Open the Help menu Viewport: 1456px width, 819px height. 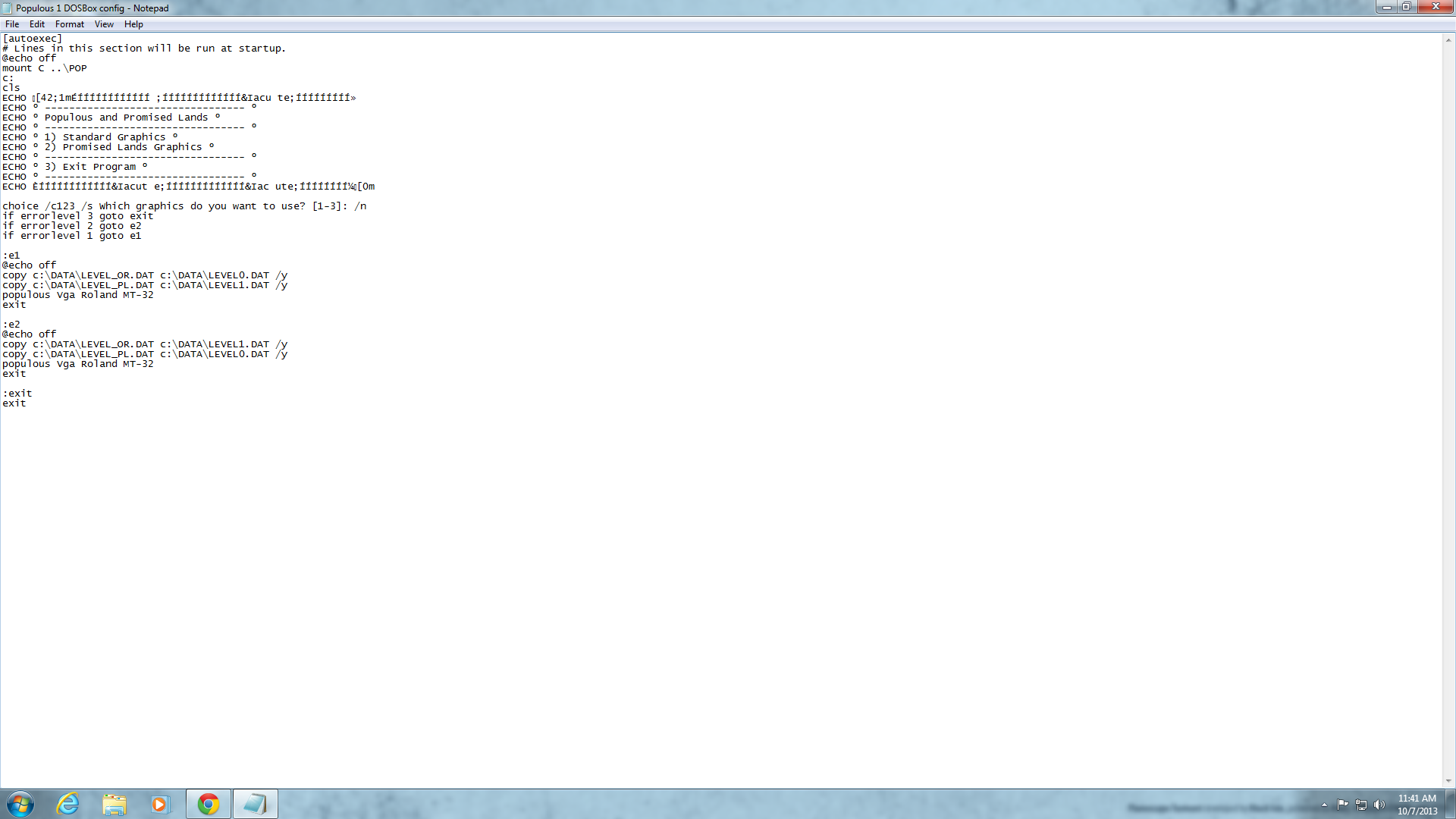pos(133,24)
